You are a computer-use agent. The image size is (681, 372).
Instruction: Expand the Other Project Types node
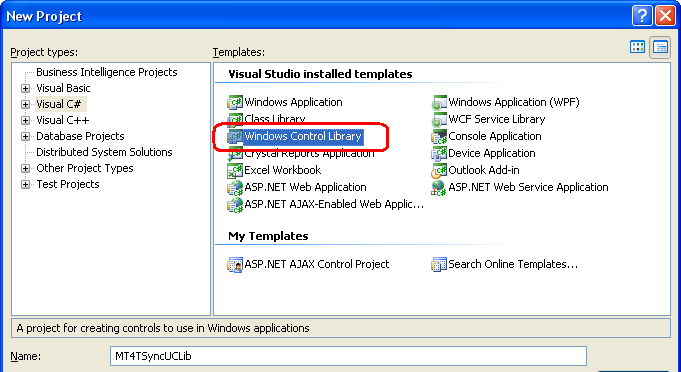[x=26, y=169]
